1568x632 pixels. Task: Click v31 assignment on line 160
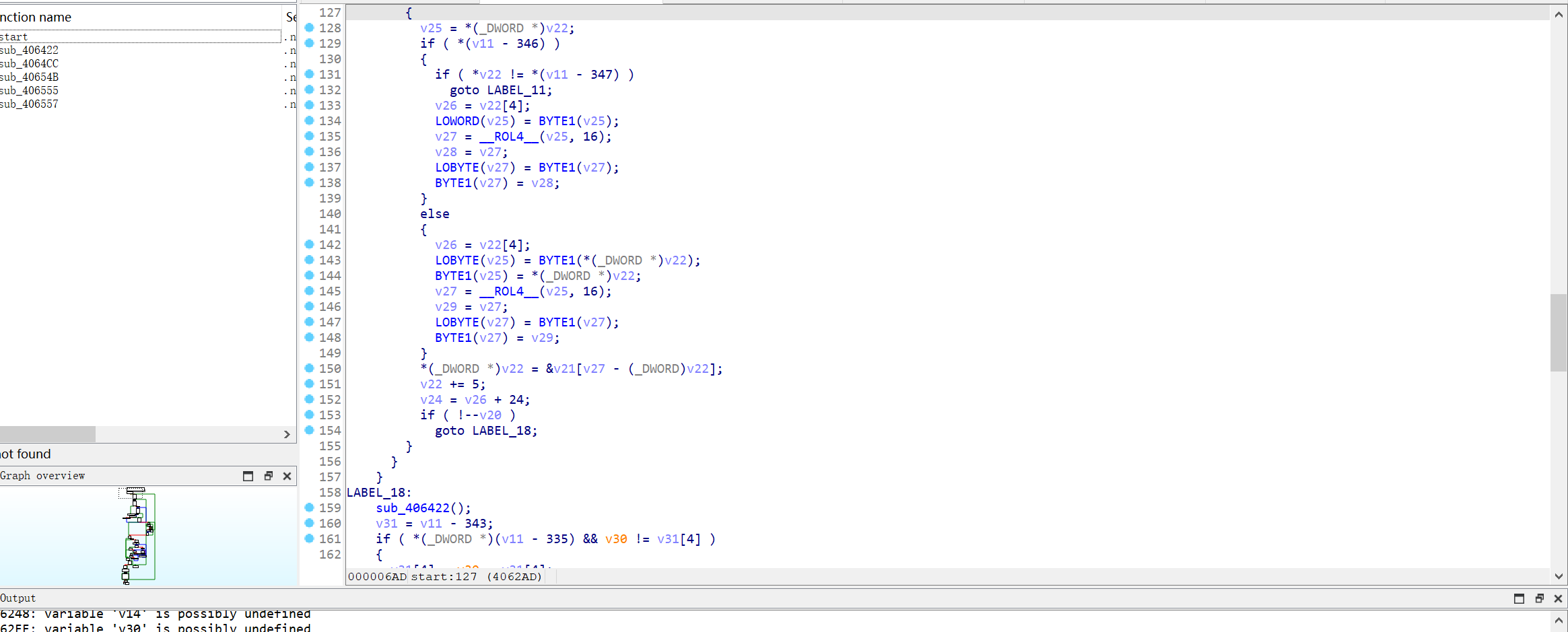pos(435,524)
